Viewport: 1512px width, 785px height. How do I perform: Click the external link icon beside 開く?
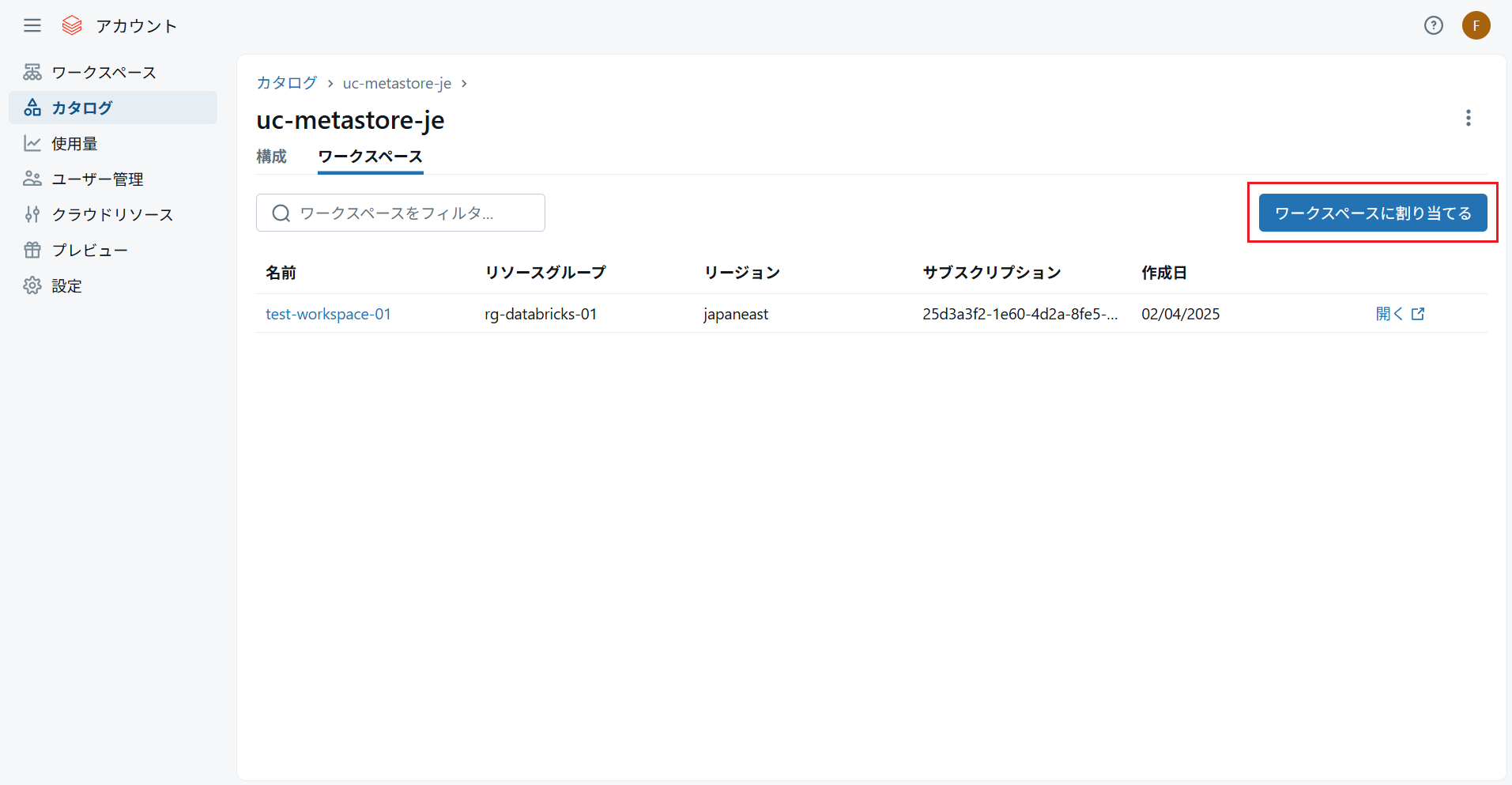click(1418, 314)
